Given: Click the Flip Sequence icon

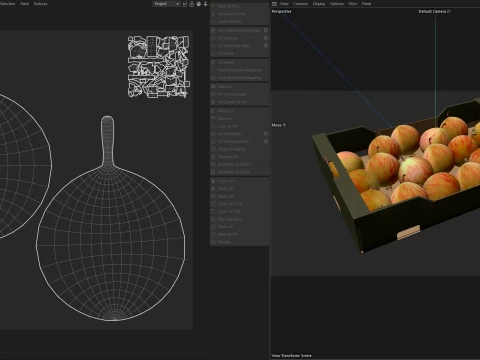Looking at the screenshot, I should (x=213, y=219).
